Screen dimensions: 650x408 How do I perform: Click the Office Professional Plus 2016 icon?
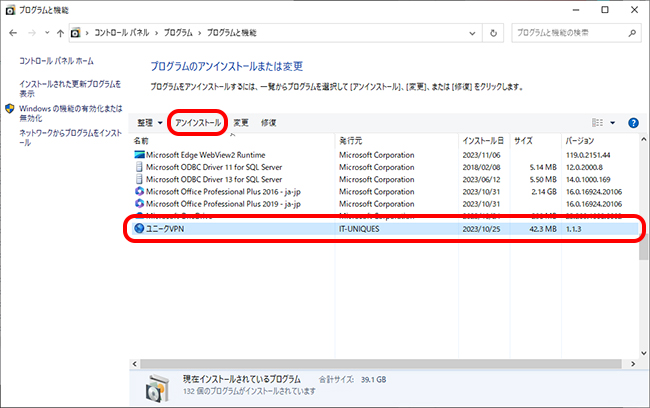tap(139, 192)
